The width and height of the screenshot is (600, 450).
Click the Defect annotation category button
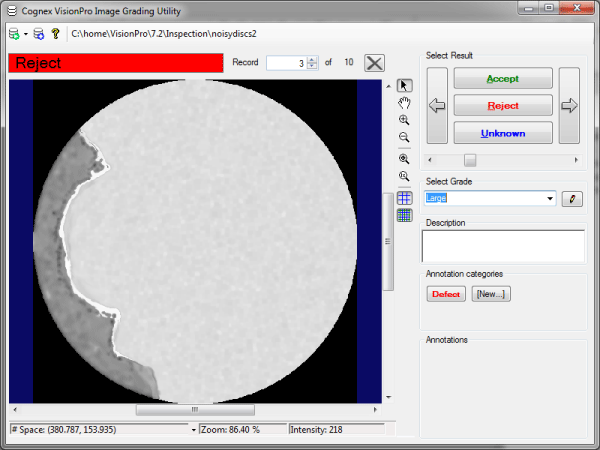[x=446, y=294]
